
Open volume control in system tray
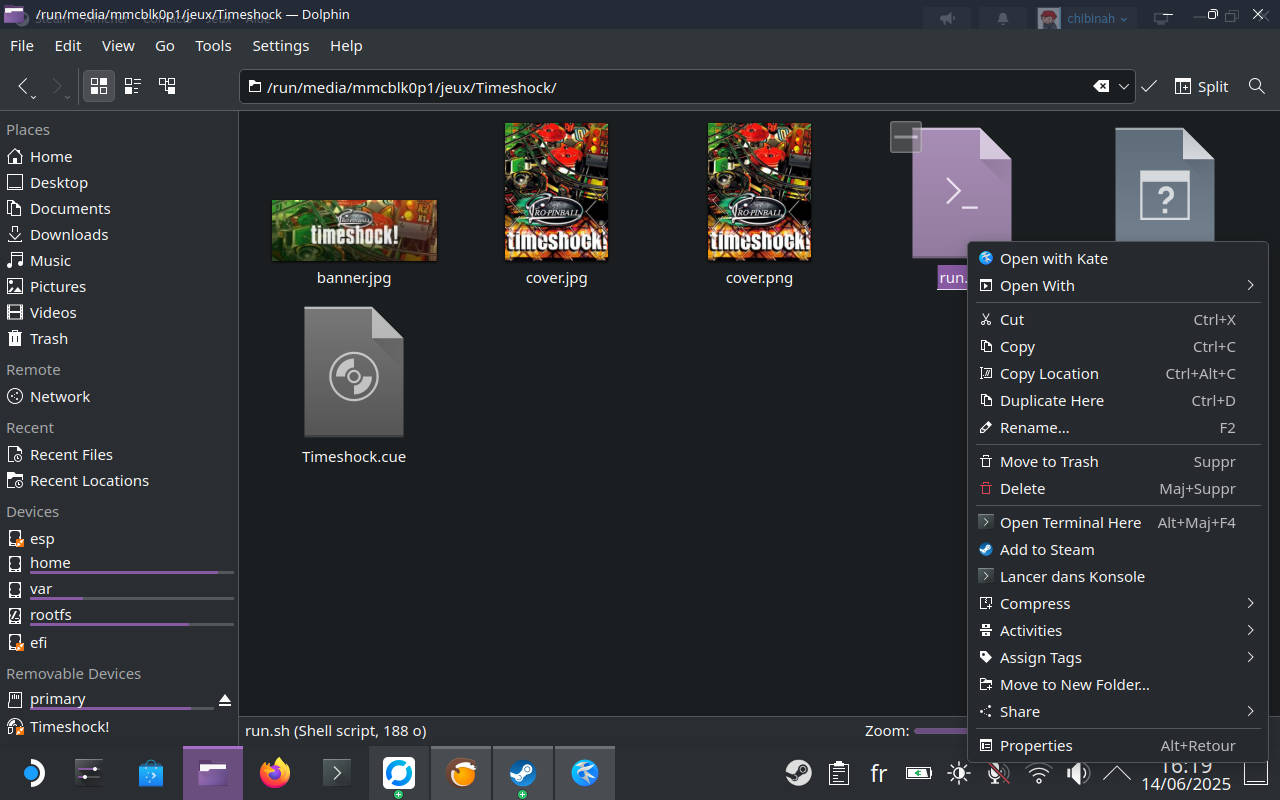click(x=1078, y=773)
